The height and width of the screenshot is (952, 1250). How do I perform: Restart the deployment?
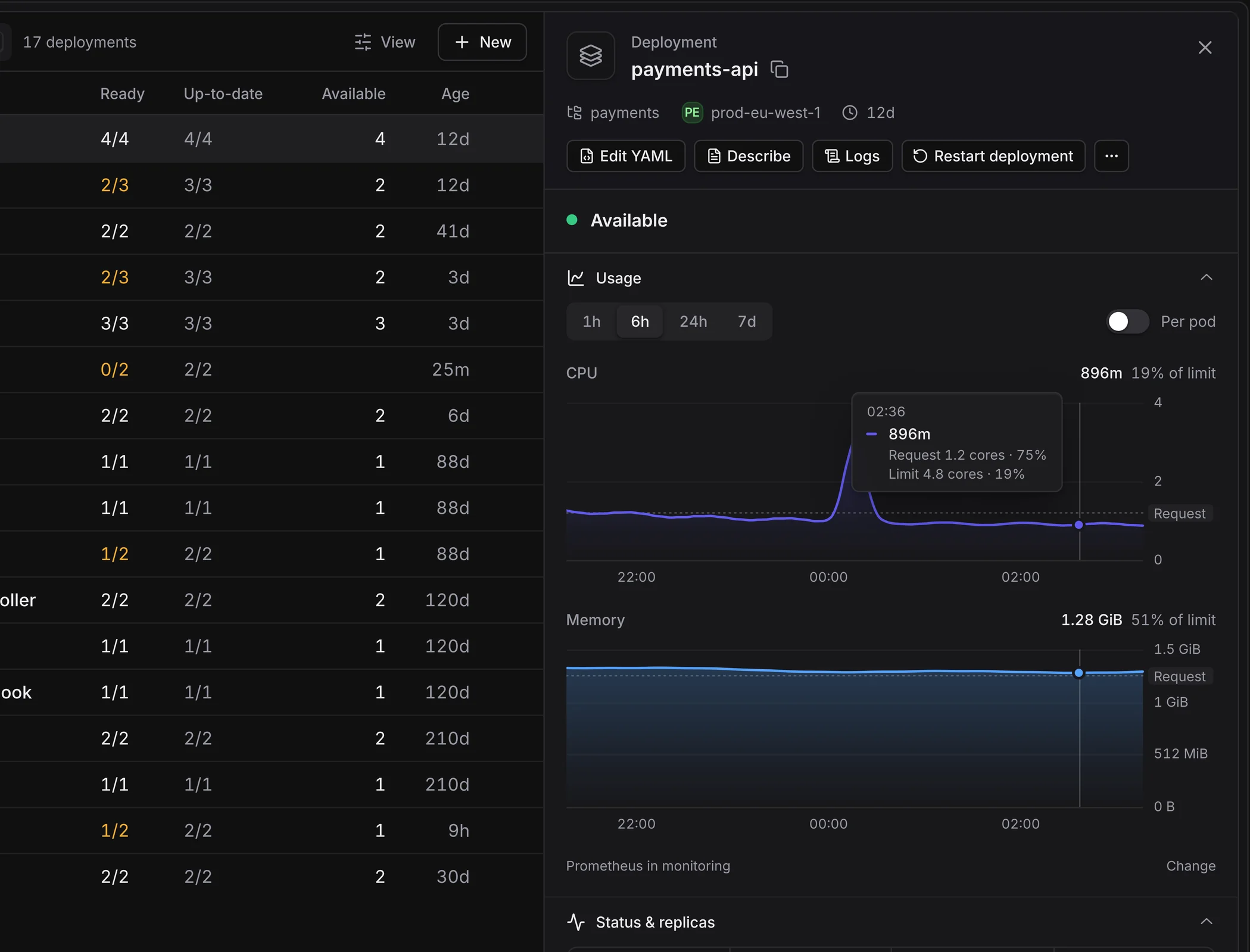993,156
